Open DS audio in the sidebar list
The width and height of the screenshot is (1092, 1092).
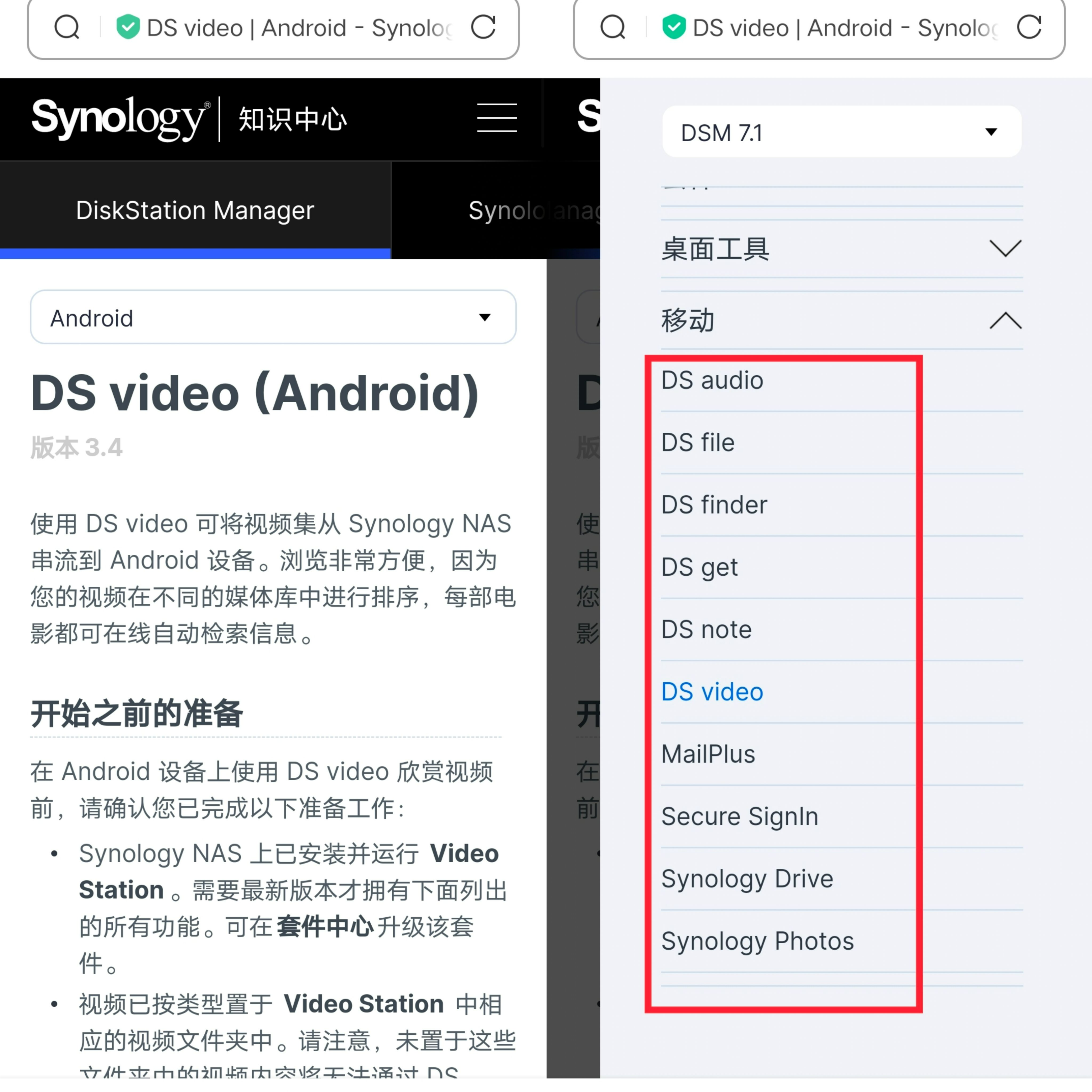click(712, 380)
